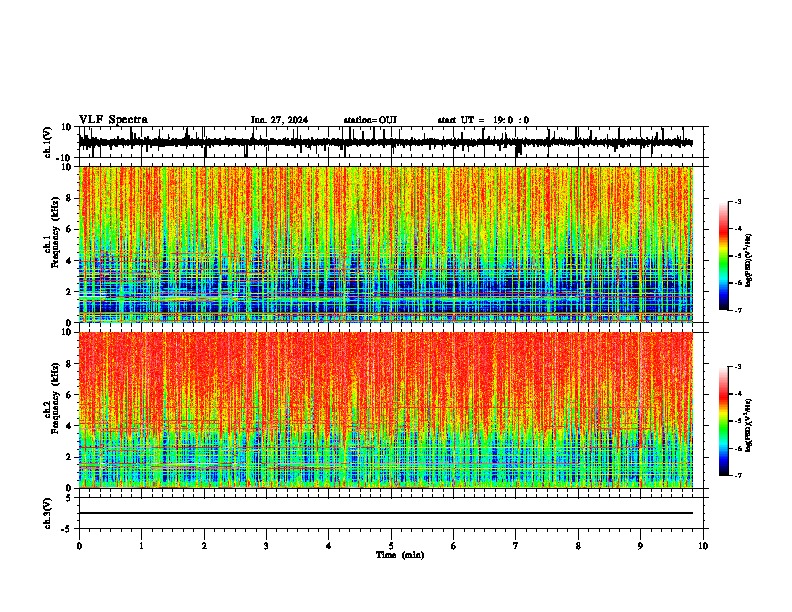
Task: Click the ch.2 spectrogram color bar
Action: tap(724, 421)
